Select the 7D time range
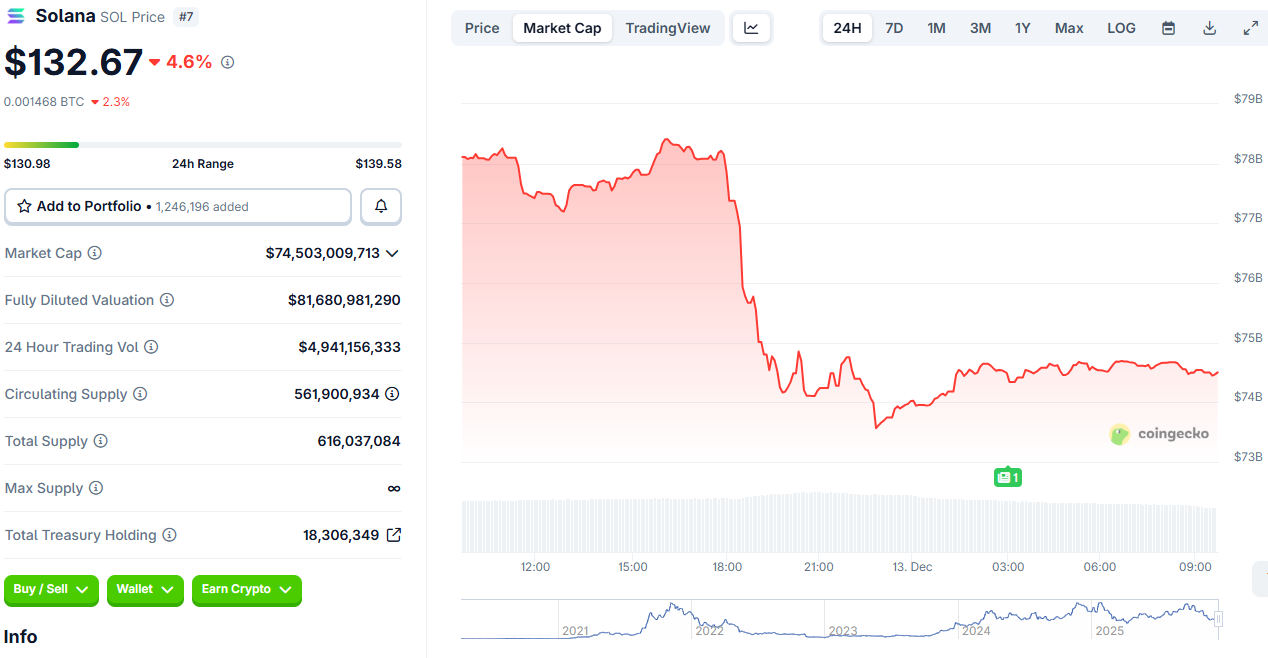This screenshot has height=658, width=1268. click(894, 28)
